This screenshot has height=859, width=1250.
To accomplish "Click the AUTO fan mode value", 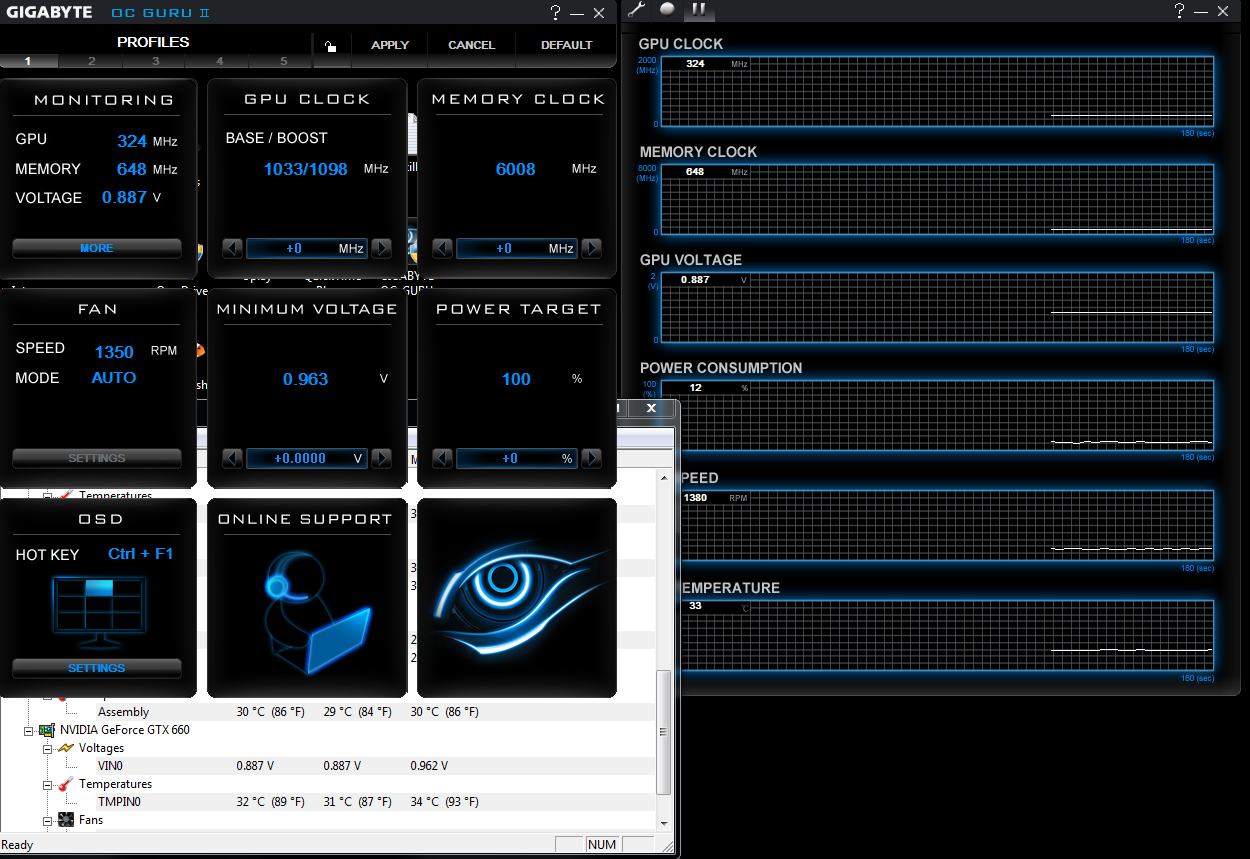I will [114, 378].
